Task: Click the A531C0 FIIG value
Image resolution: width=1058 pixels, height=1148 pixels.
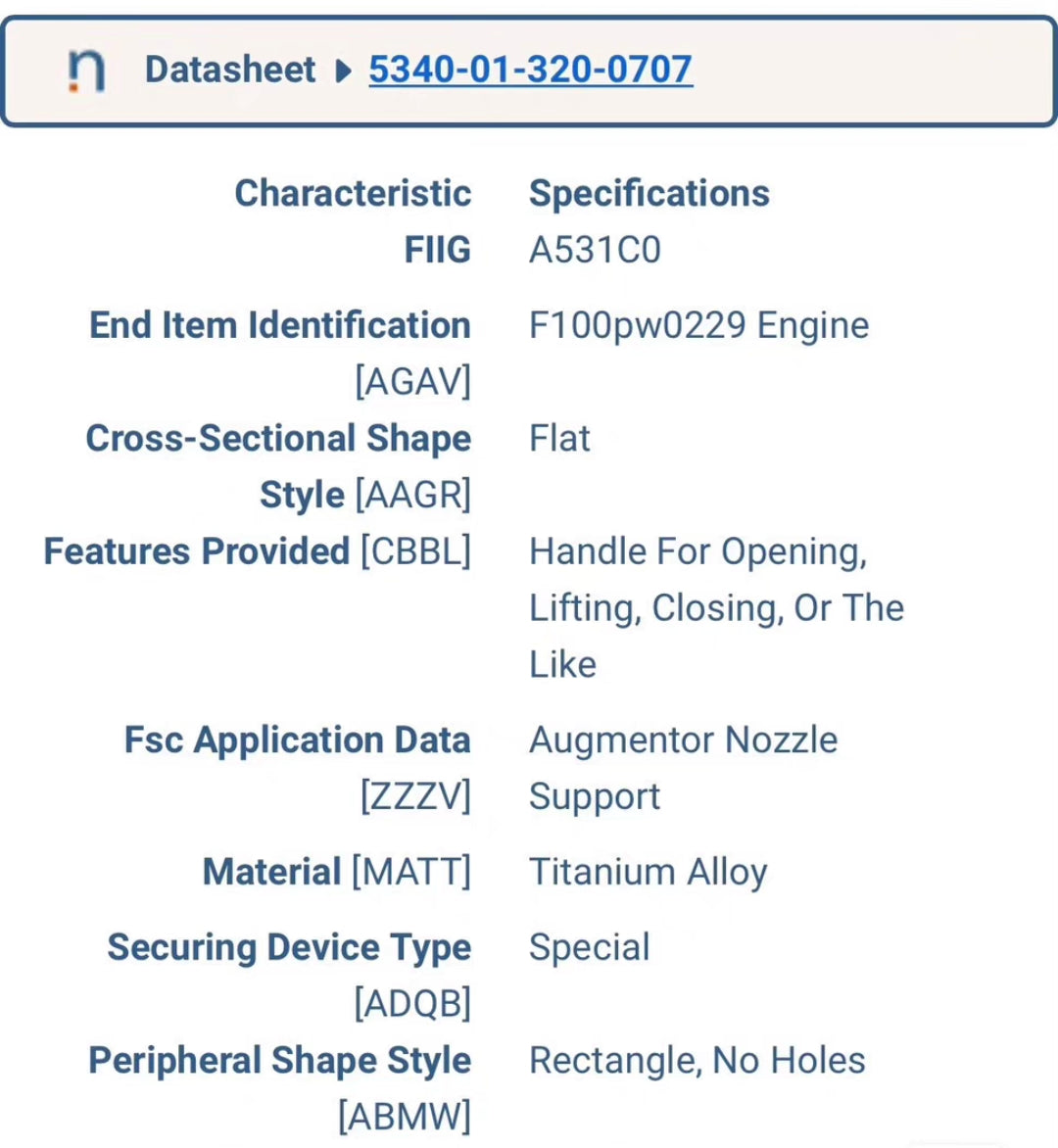Action: pos(595,250)
